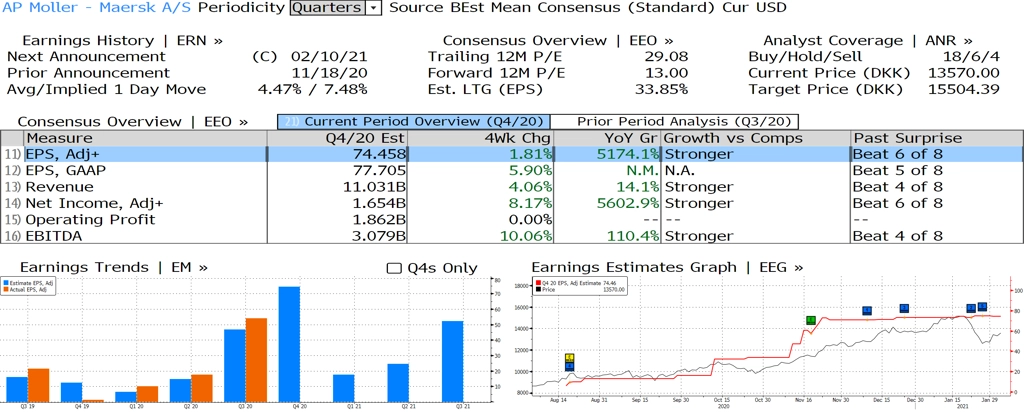Click orange Actual EPS, Adj legend swatch

6,288
